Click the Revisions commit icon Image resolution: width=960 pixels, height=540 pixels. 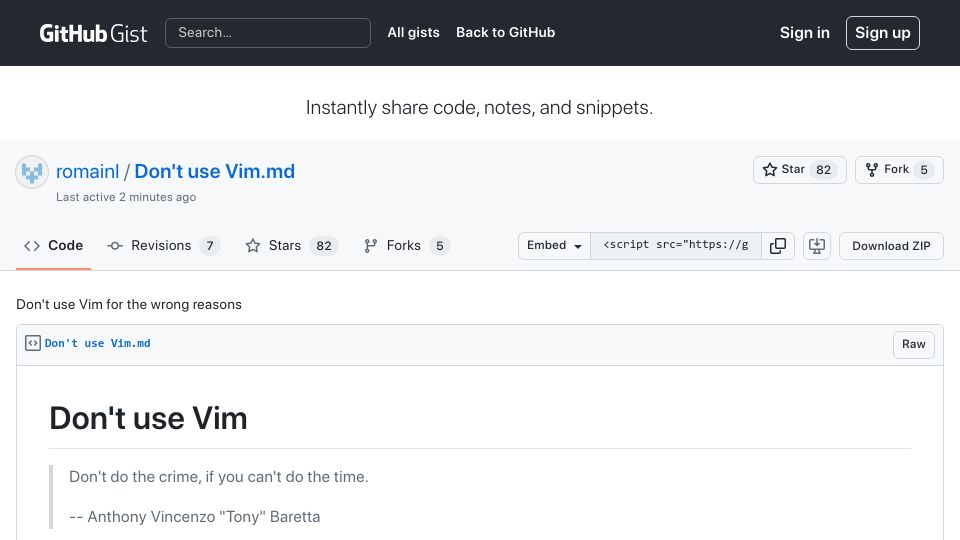[x=114, y=246]
